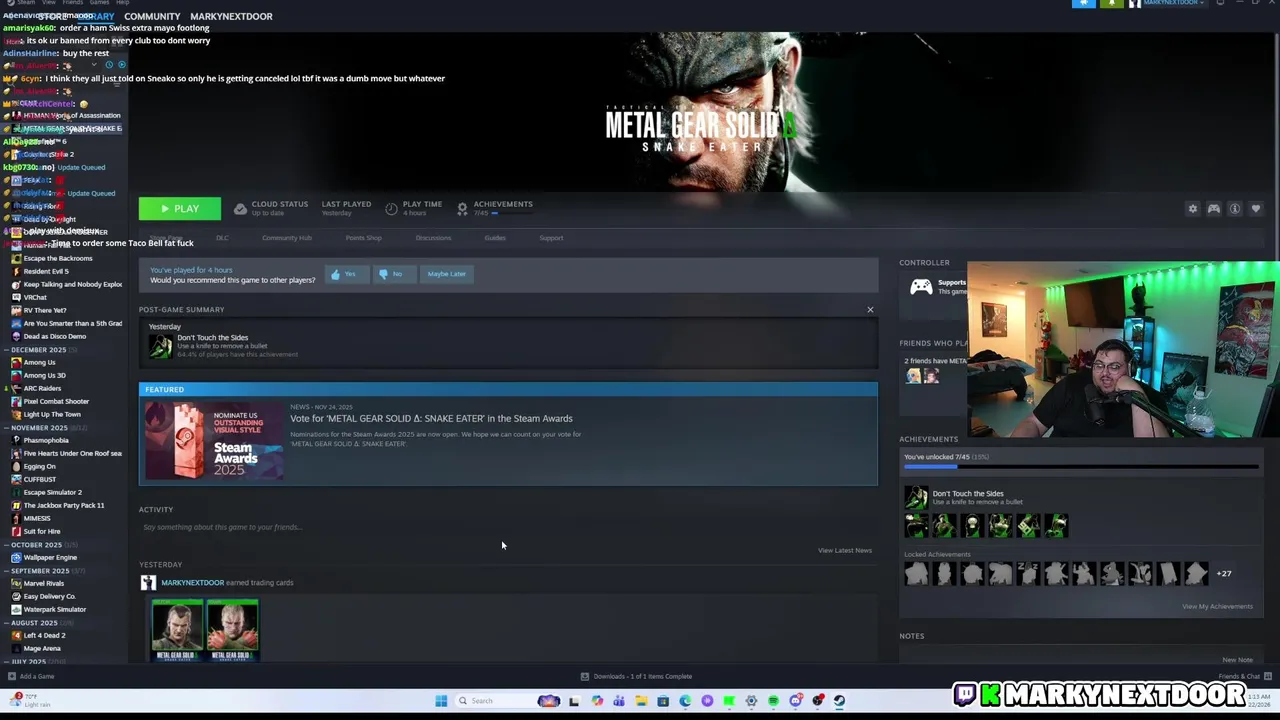Collapse the SEPTEMBER 2025 library group
Viewport: 1280px width, 720px height.
[6, 571]
